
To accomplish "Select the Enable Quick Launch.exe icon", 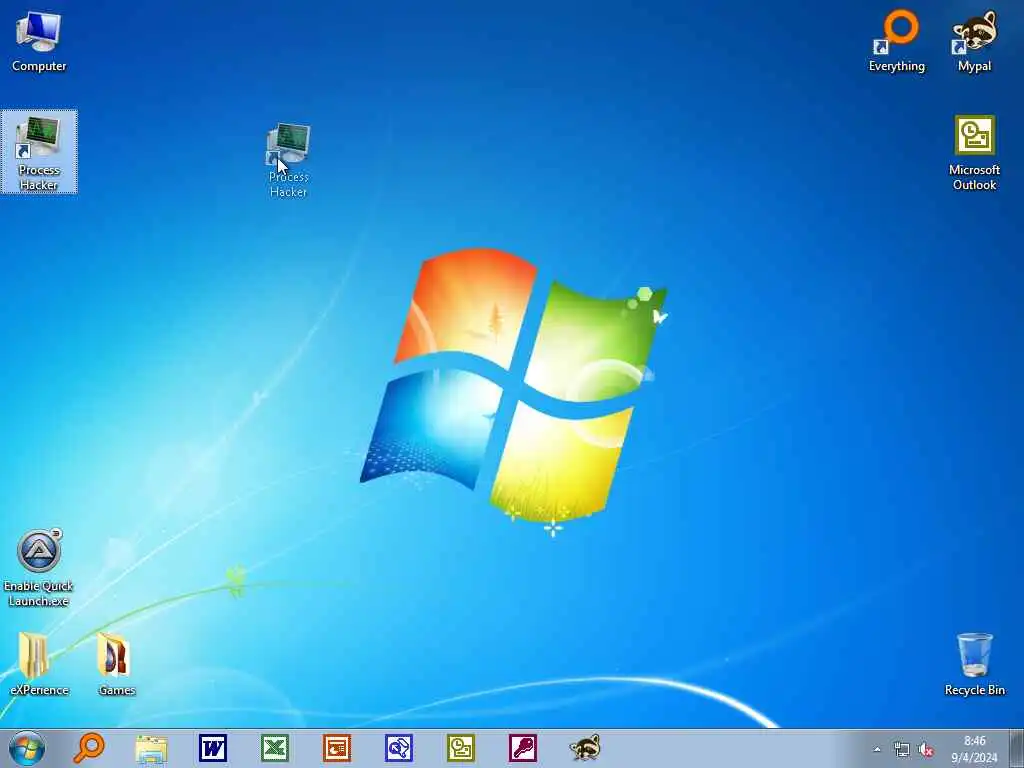I will point(39,568).
